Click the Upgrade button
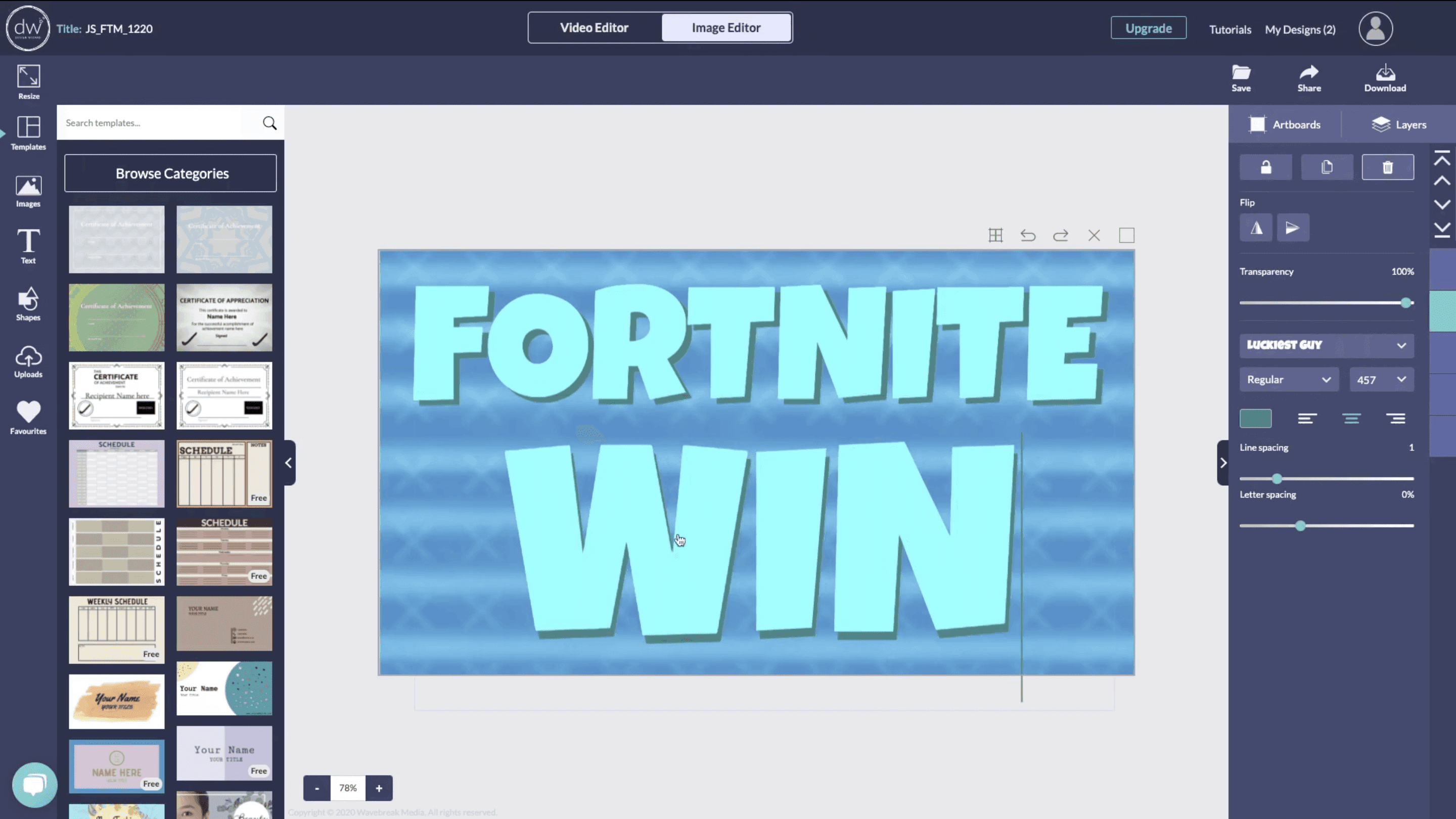The width and height of the screenshot is (1456, 819). (x=1148, y=28)
